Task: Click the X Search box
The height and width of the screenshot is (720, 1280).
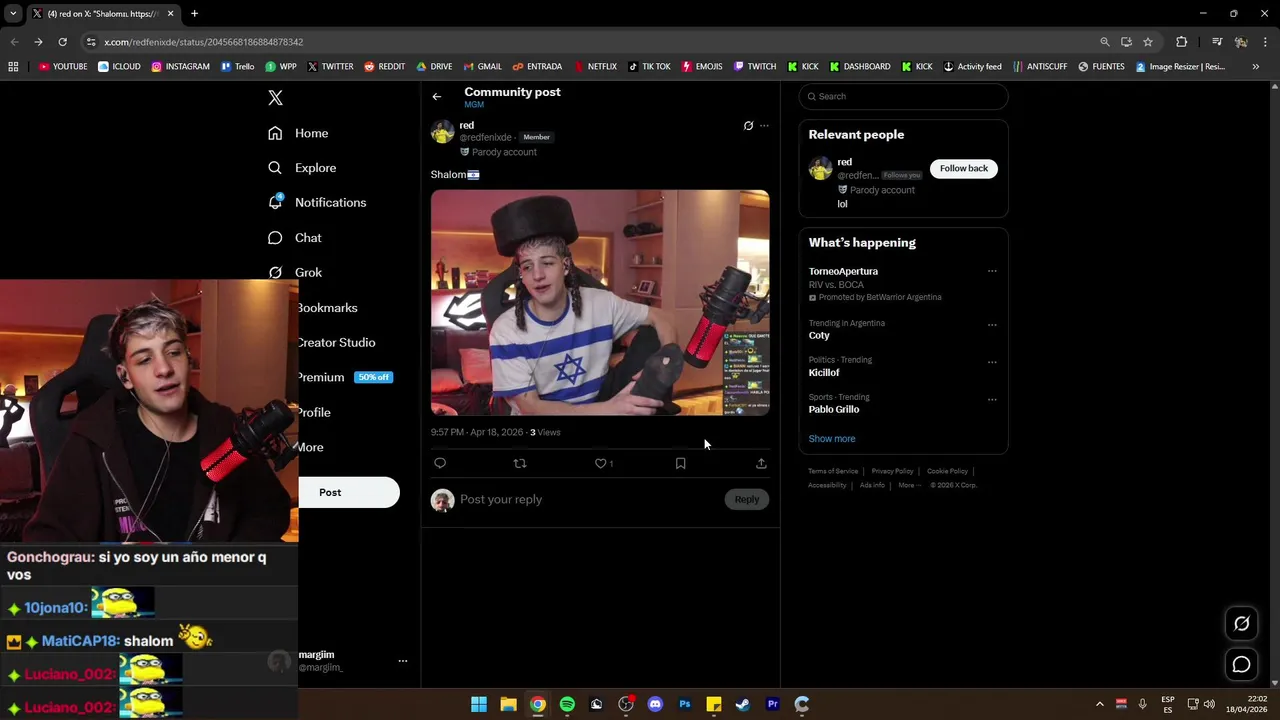Action: click(903, 96)
